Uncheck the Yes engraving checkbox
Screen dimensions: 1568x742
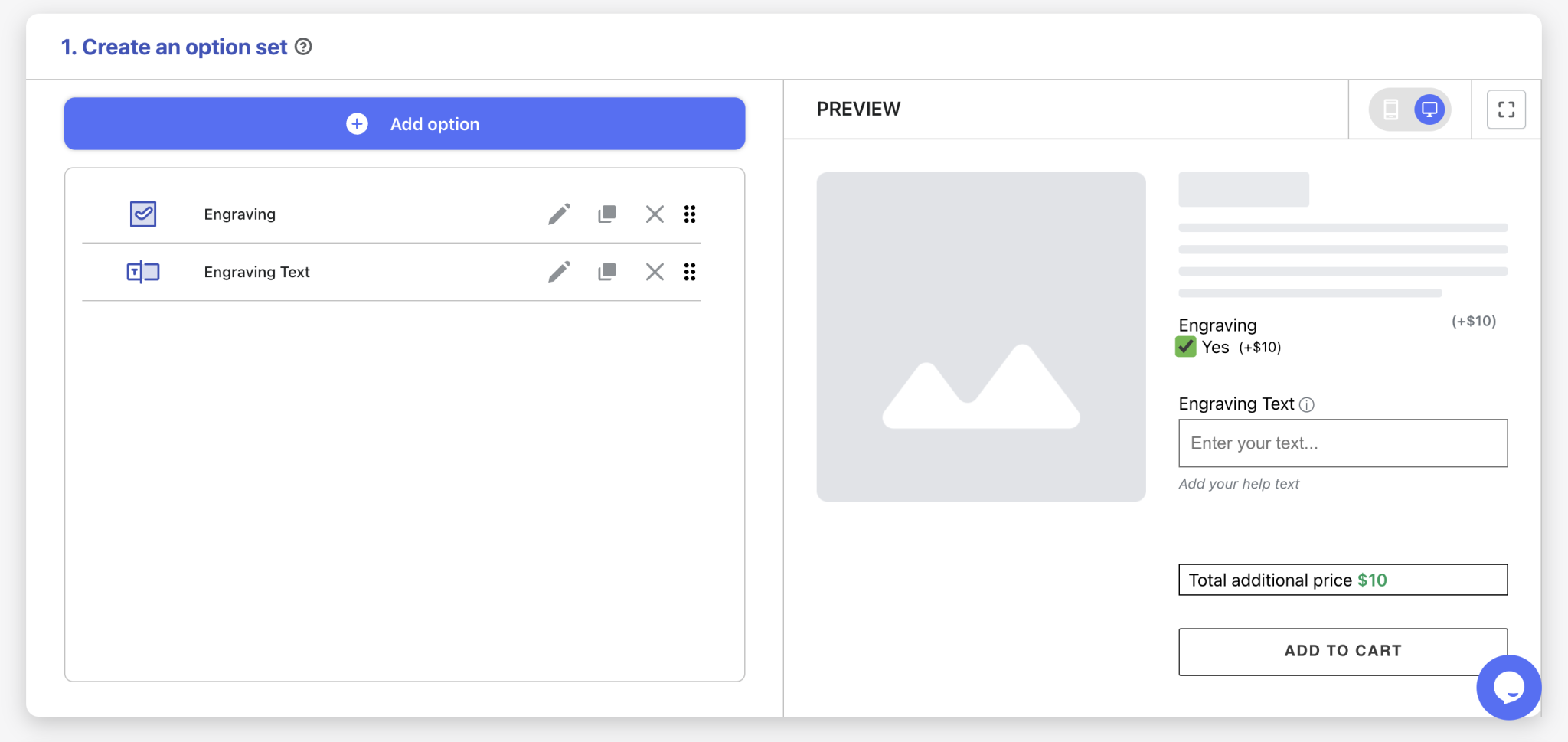[x=1185, y=347]
